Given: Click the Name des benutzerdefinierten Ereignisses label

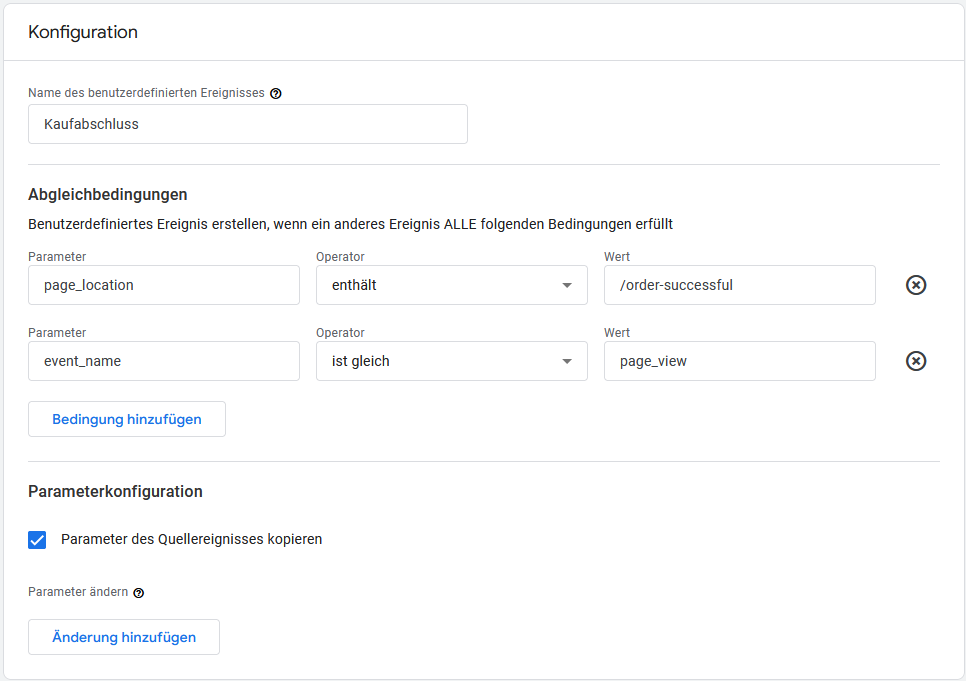Looking at the screenshot, I should click(x=146, y=93).
